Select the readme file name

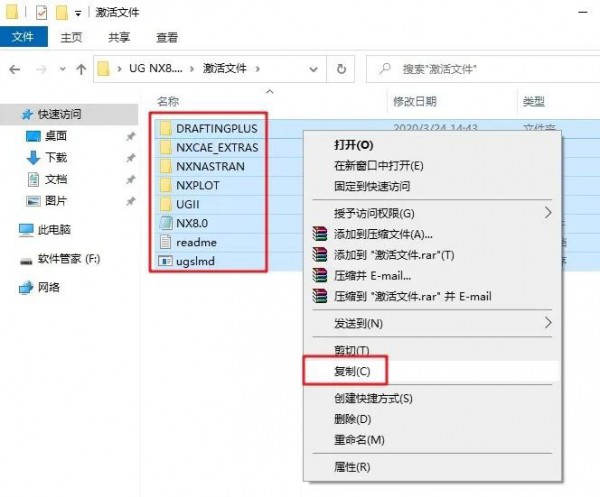[196, 242]
